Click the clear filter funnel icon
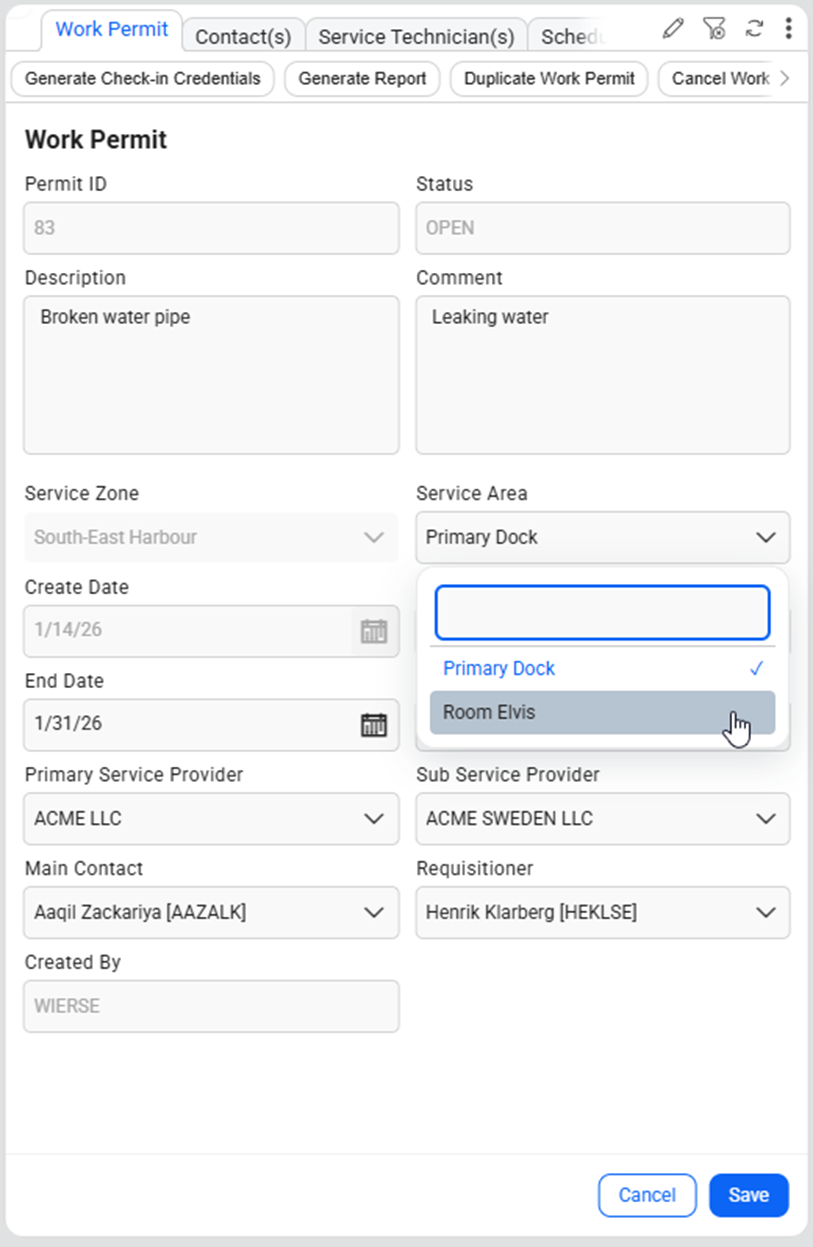The image size is (813, 1247). click(x=714, y=28)
